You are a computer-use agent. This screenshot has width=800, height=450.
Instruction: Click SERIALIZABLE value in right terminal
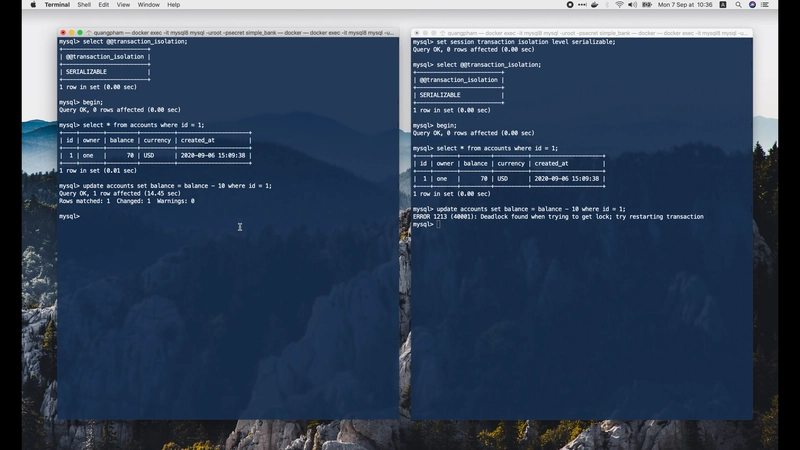tap(440, 95)
